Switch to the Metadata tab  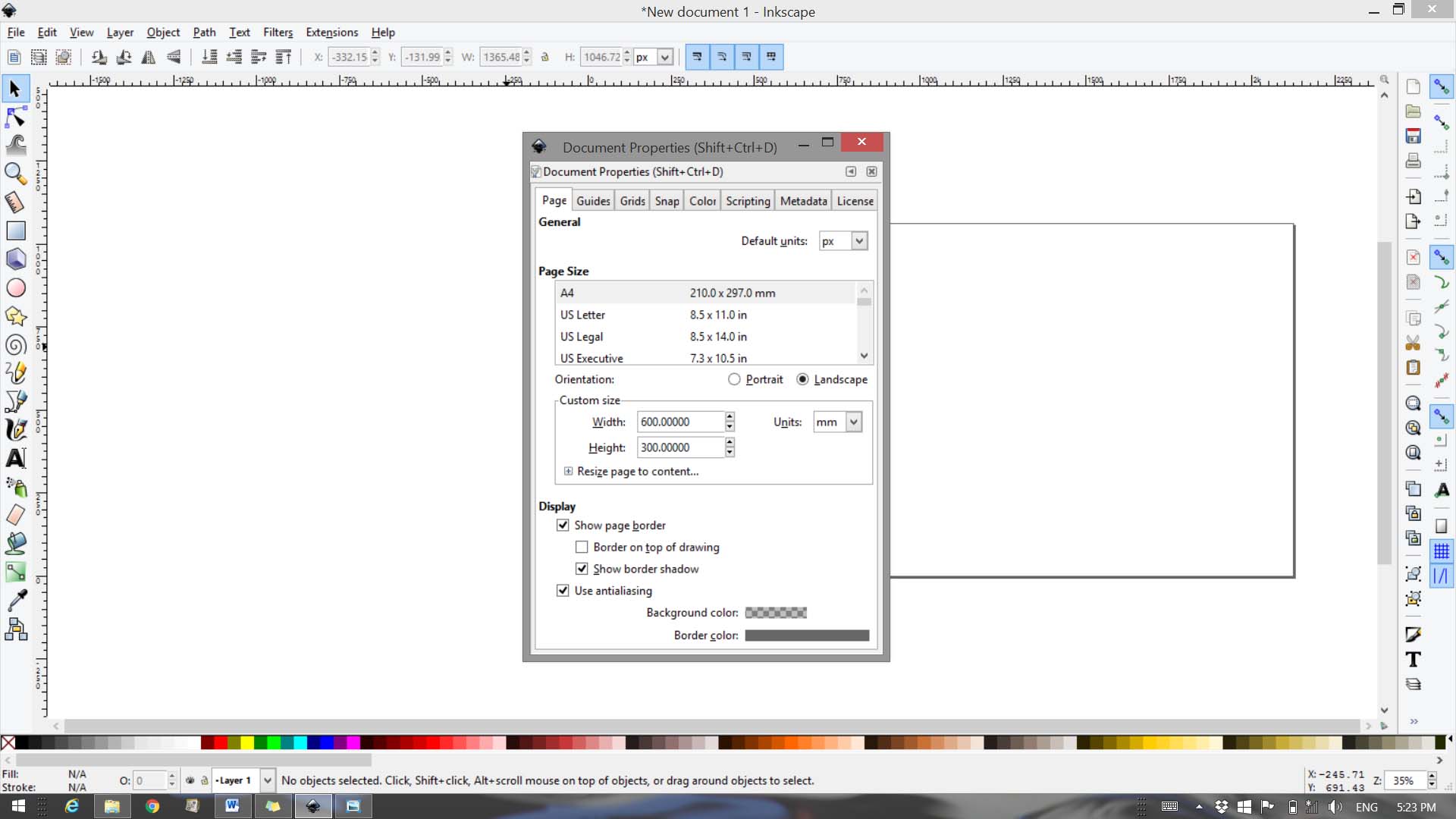point(803,201)
